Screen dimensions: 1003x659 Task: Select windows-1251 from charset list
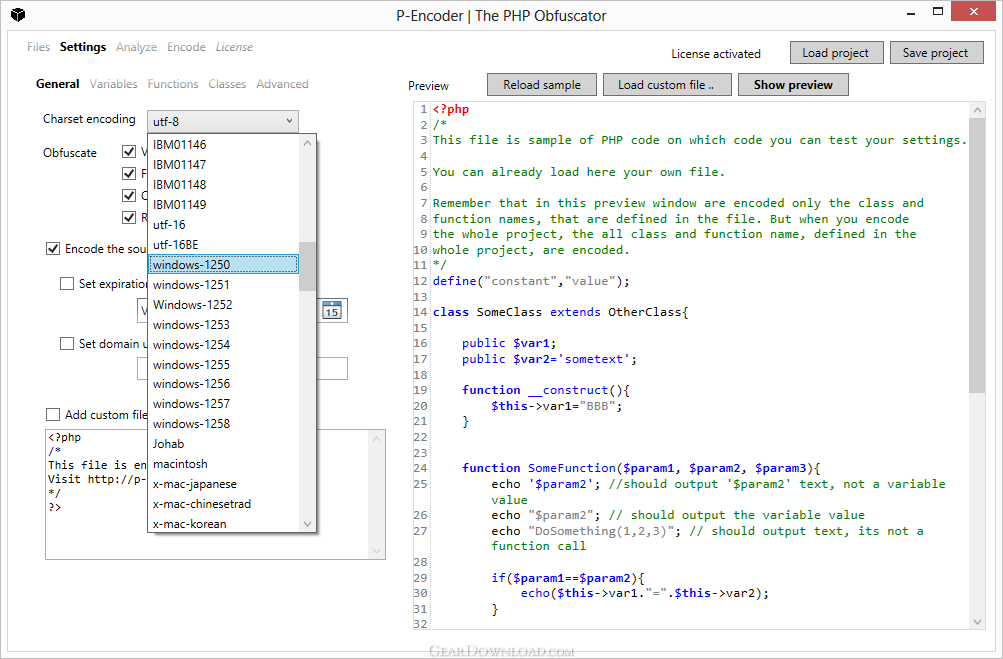[x=223, y=285]
